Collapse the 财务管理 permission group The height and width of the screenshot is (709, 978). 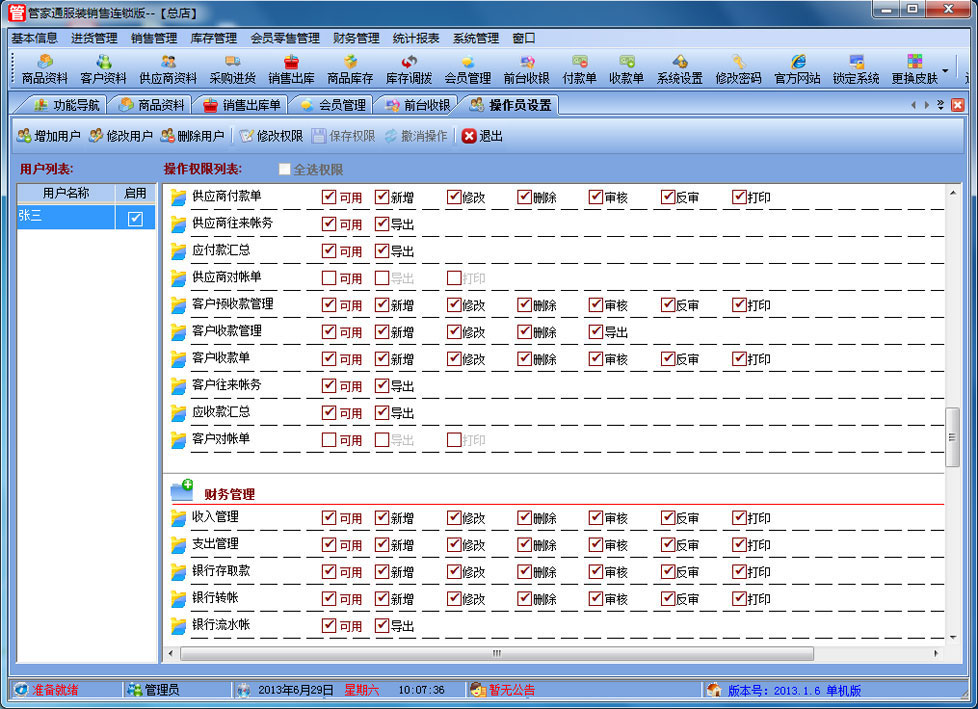(181, 491)
